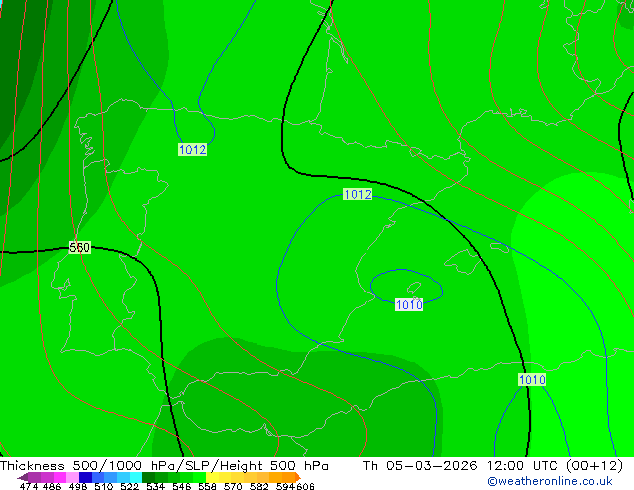Click the 534 legend value
Screen dimensions: 634x490
[155, 486]
